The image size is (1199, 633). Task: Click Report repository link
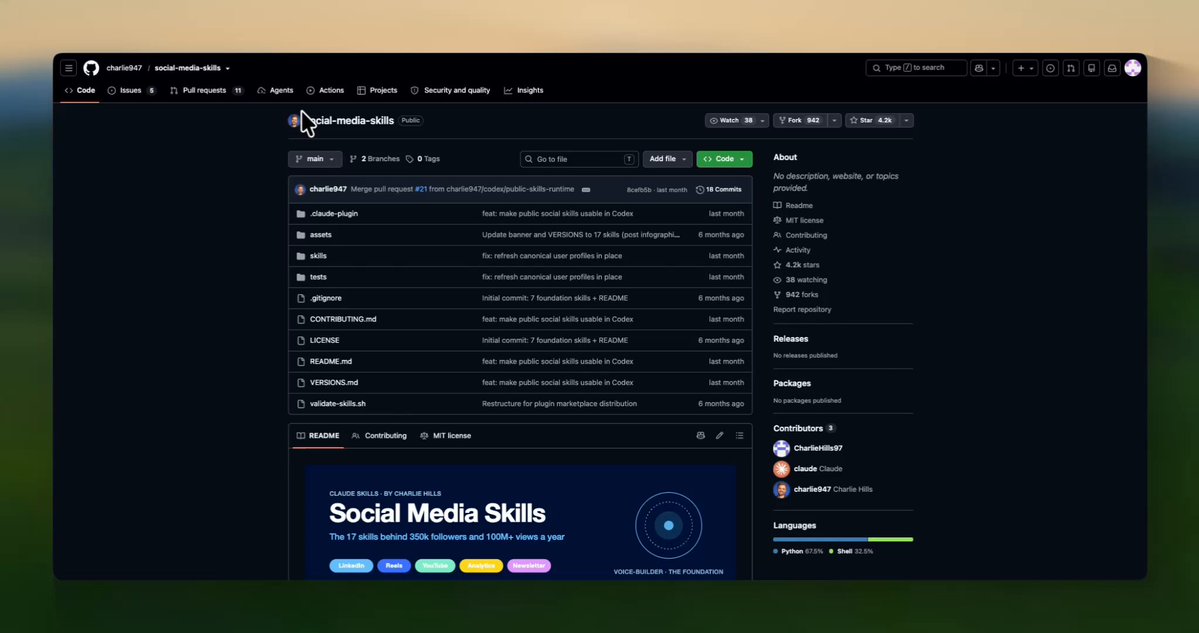click(x=802, y=310)
